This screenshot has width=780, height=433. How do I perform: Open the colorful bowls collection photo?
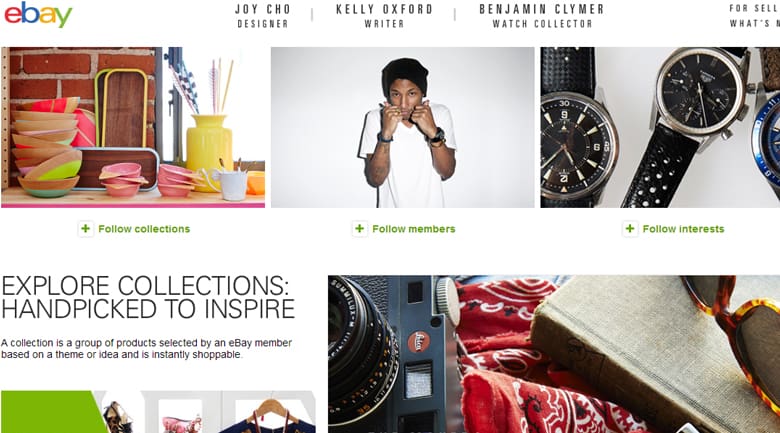tap(133, 127)
